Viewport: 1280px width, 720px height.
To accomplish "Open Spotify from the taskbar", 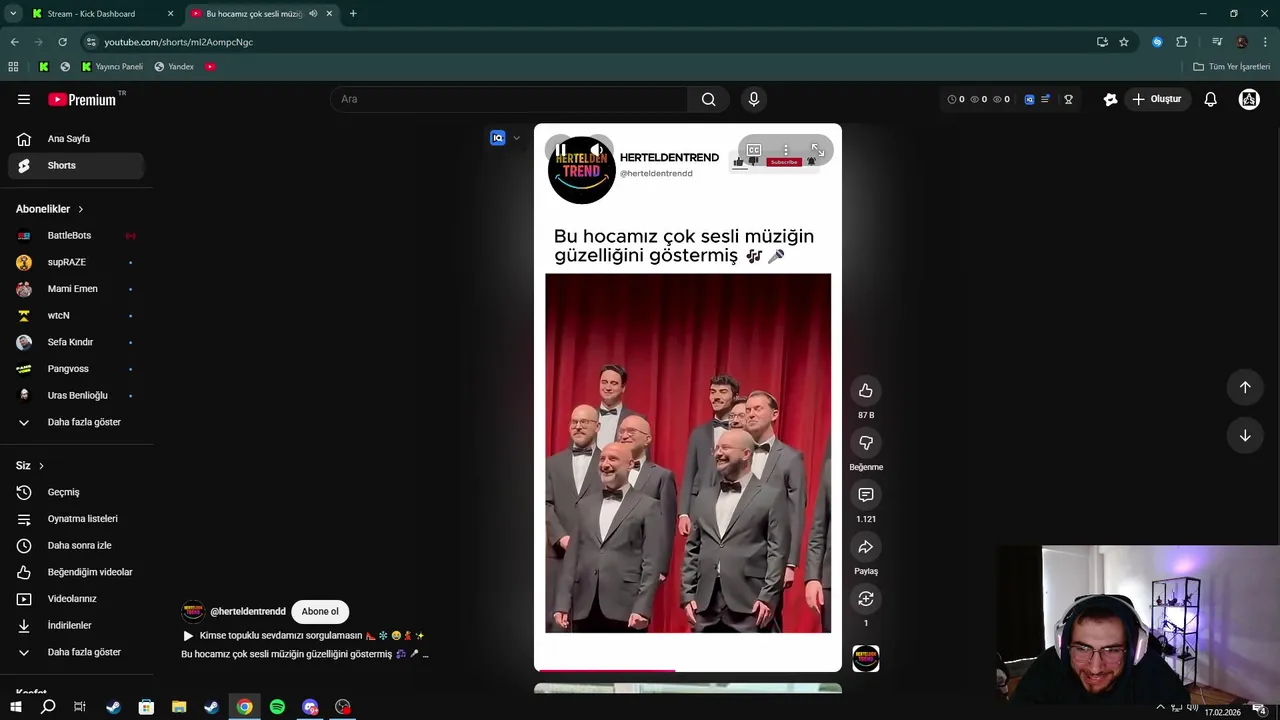I will 277,707.
